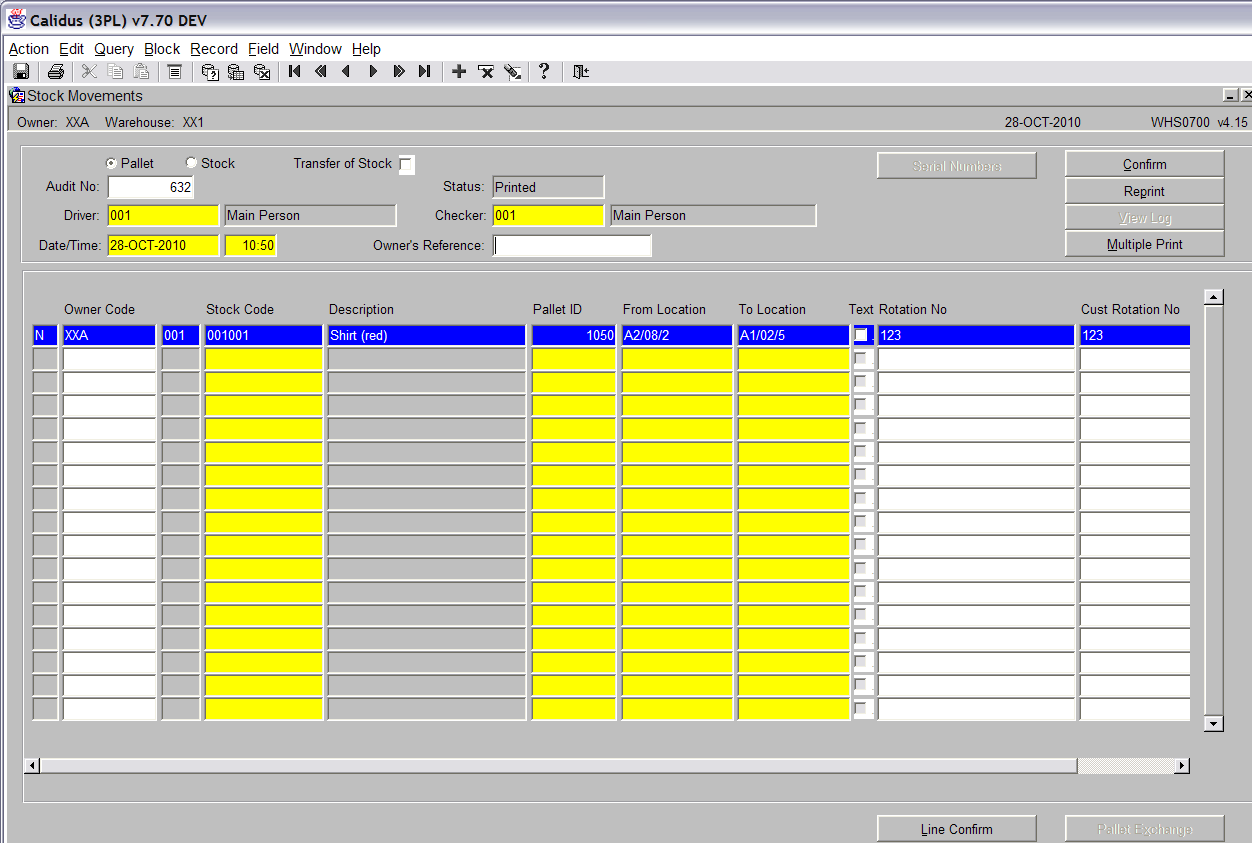The image size is (1252, 843).
Task: Tick the Transfer of Stock checkbox
Action: click(406, 165)
